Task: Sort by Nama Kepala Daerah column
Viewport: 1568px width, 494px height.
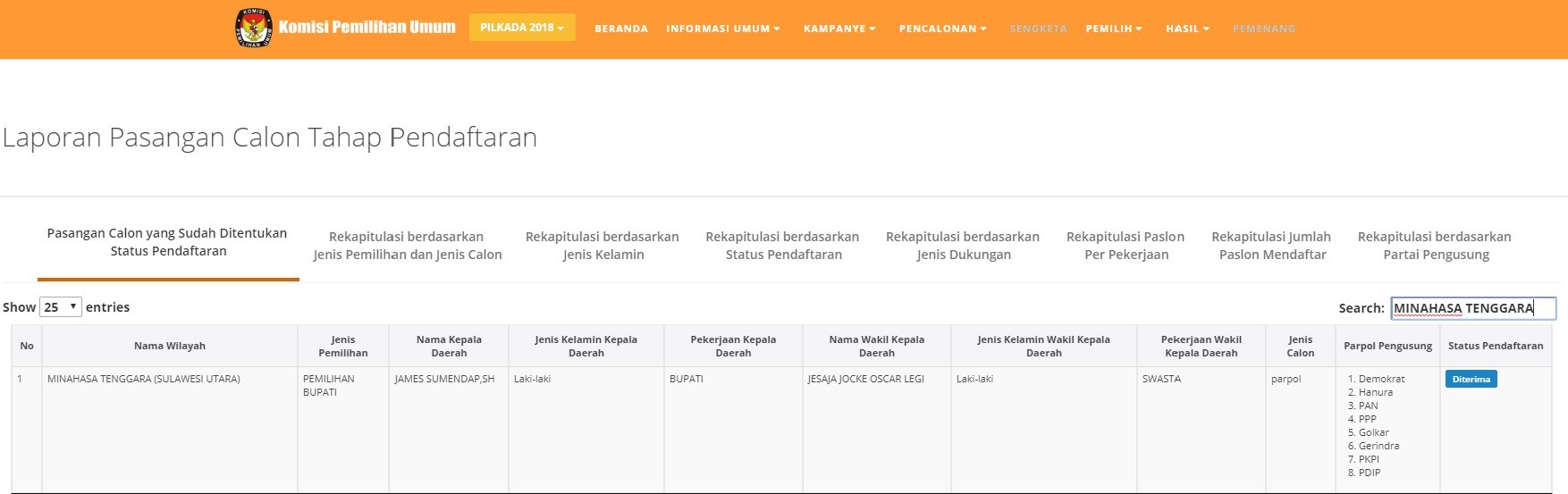Action: coord(449,346)
